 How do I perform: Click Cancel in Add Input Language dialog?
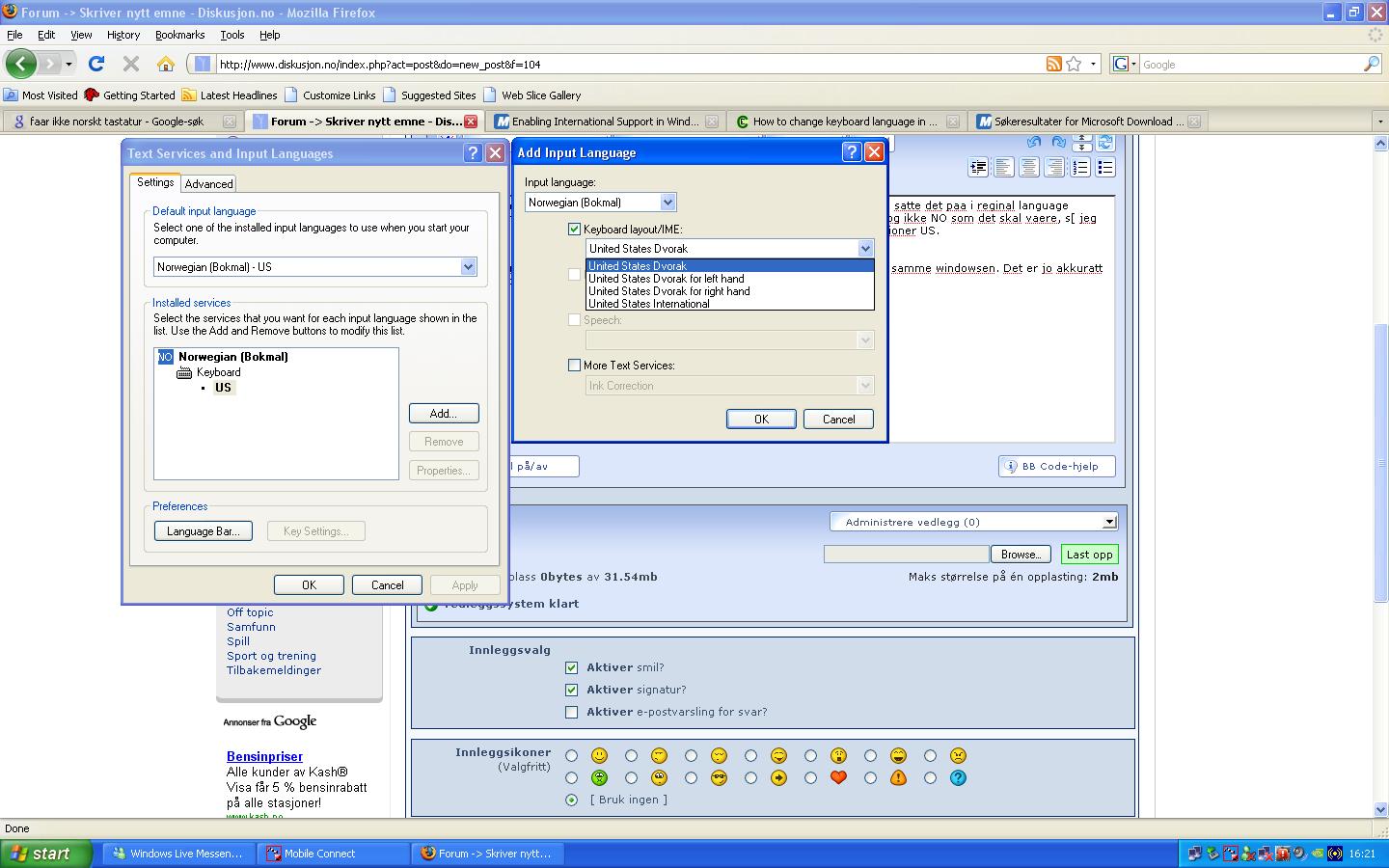pyautogui.click(x=838, y=419)
